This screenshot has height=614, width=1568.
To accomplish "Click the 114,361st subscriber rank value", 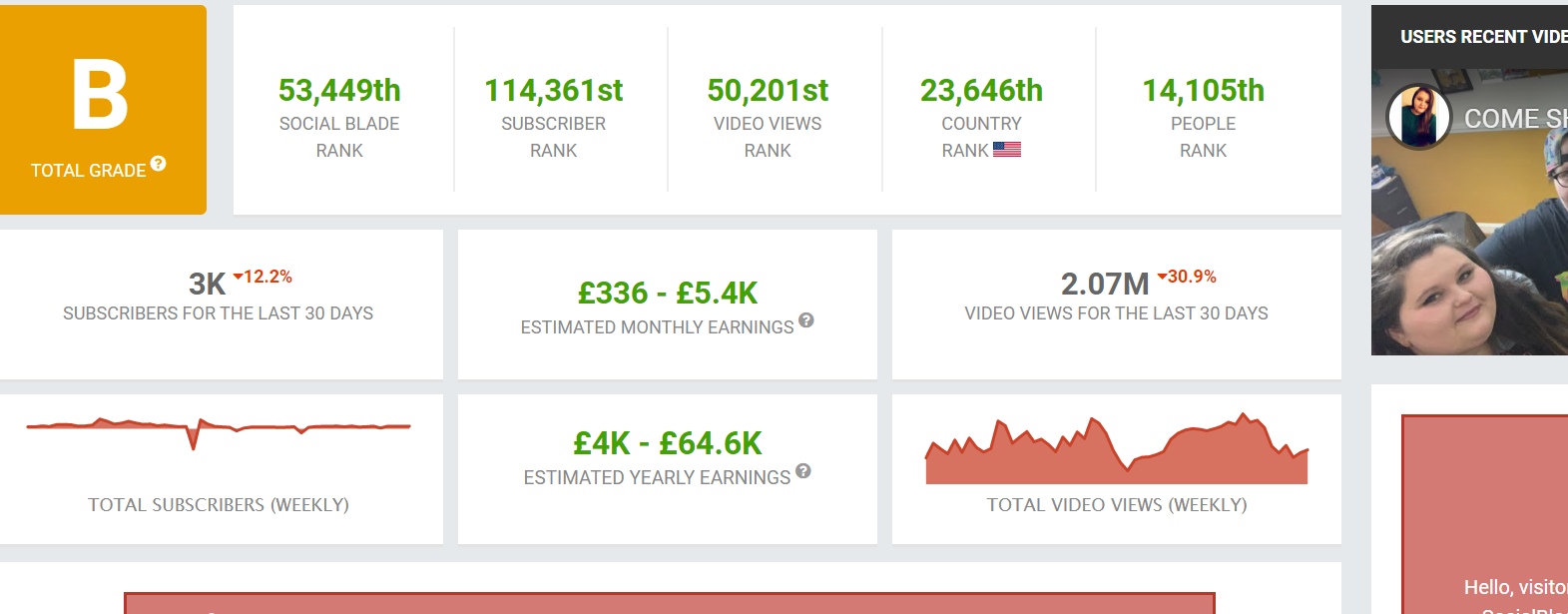I will point(554,91).
